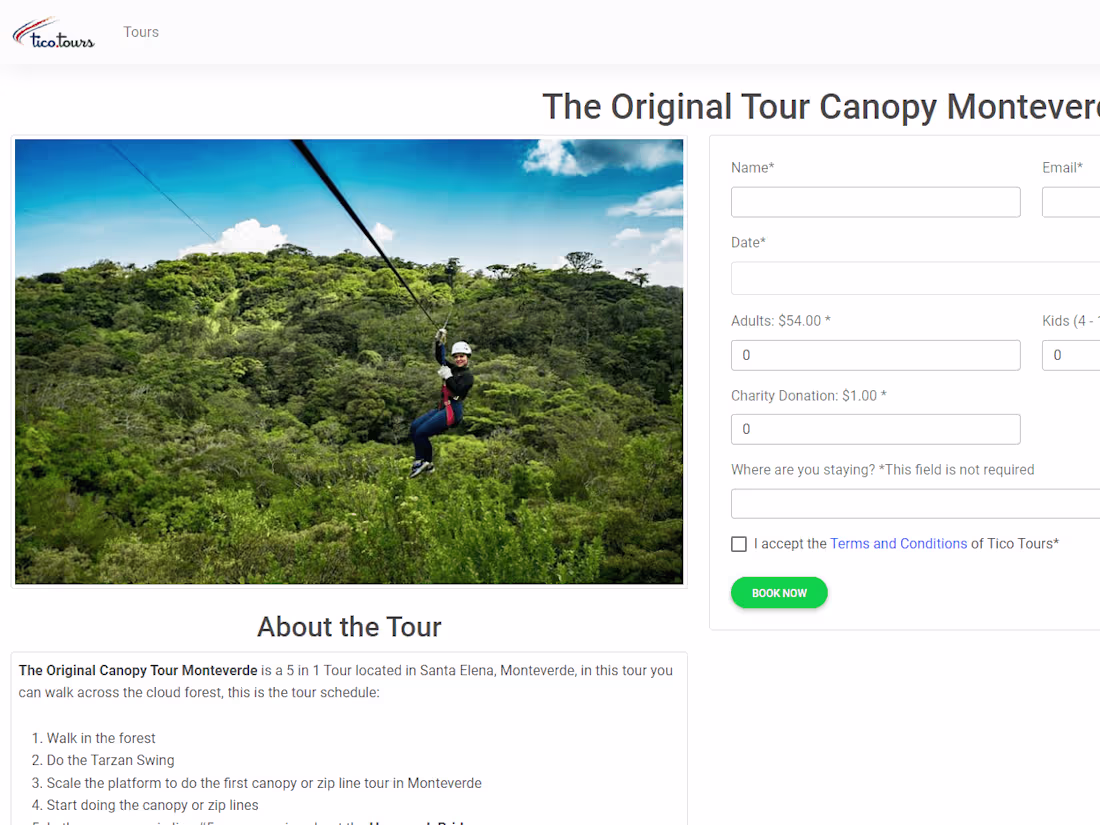Image resolution: width=1100 pixels, height=825 pixels.
Task: Click the tico tours logo
Action: 53,32
